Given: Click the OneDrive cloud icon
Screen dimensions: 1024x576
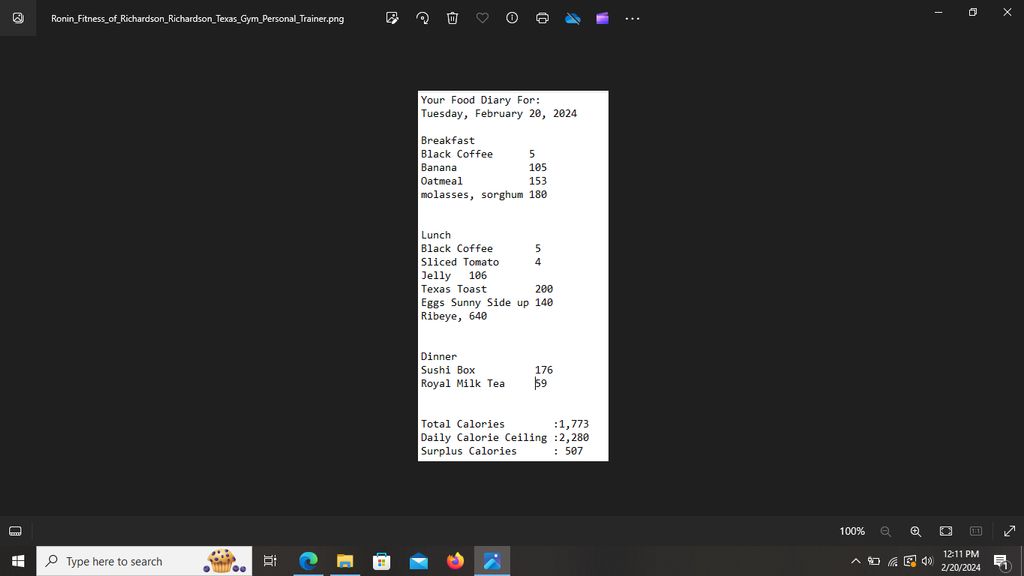Looking at the screenshot, I should pos(573,18).
